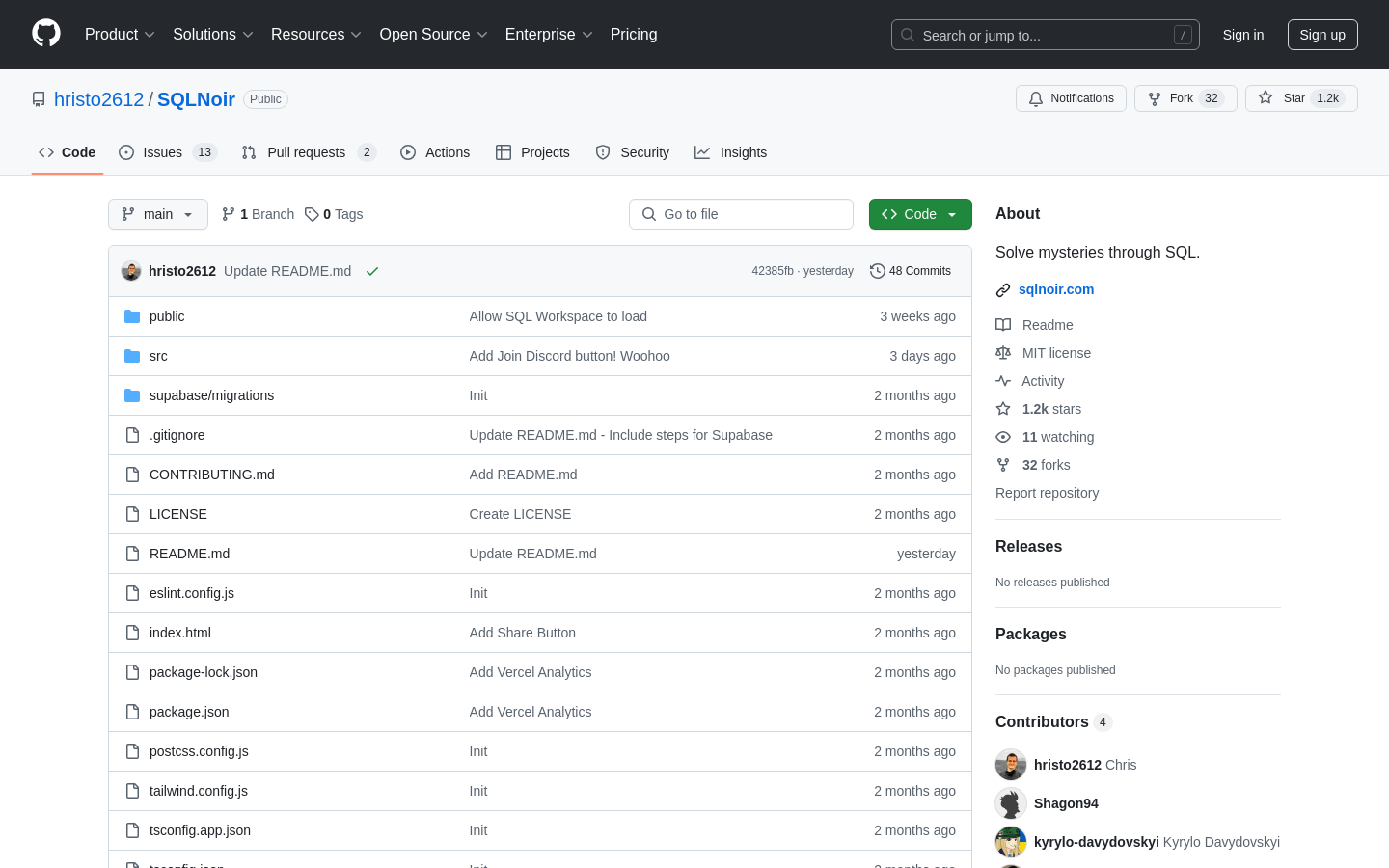Click the Go to file input
The image size is (1389, 868).
point(741,214)
